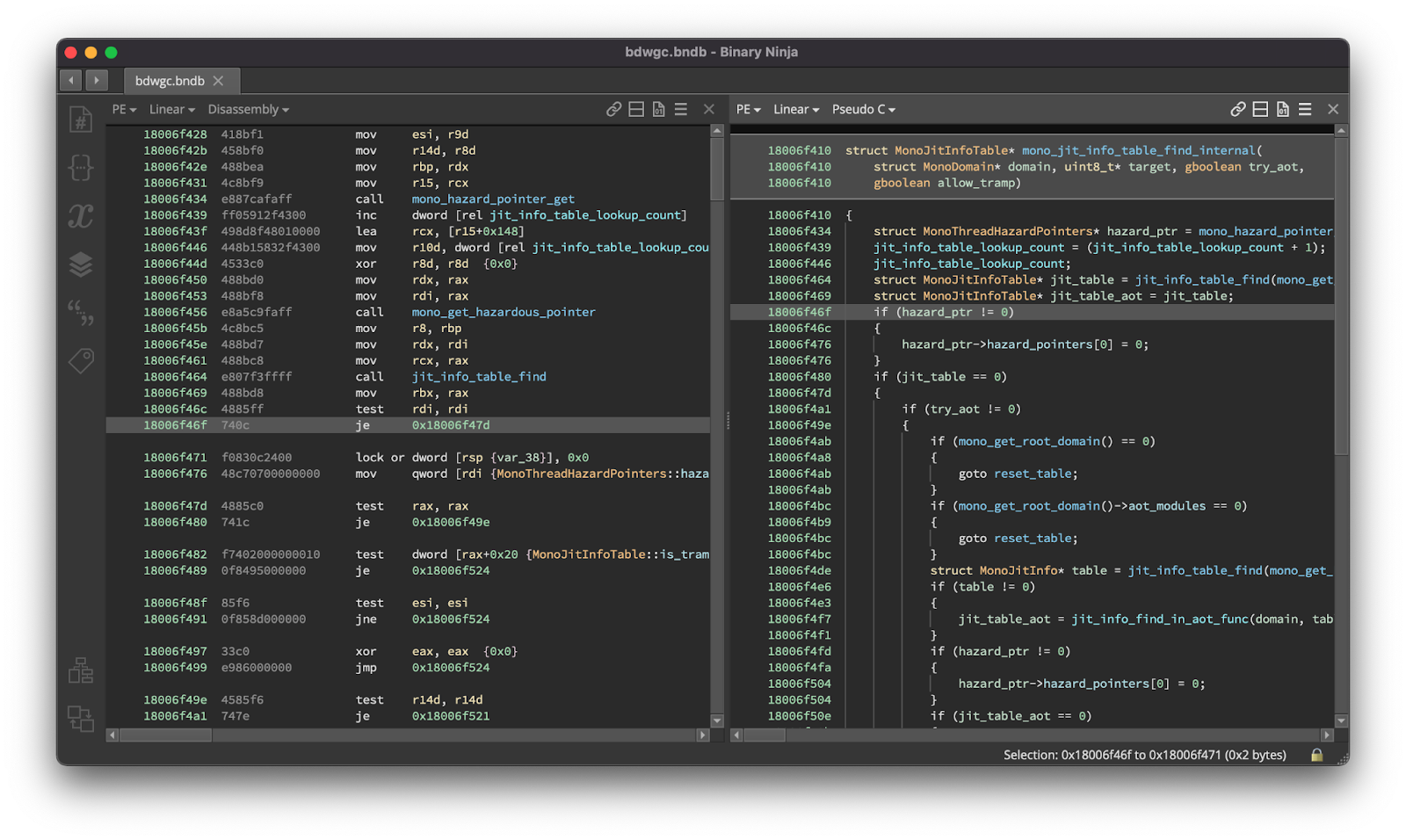Open the Mini Graph sidebar icon
The width and height of the screenshot is (1406, 840).
point(81,670)
